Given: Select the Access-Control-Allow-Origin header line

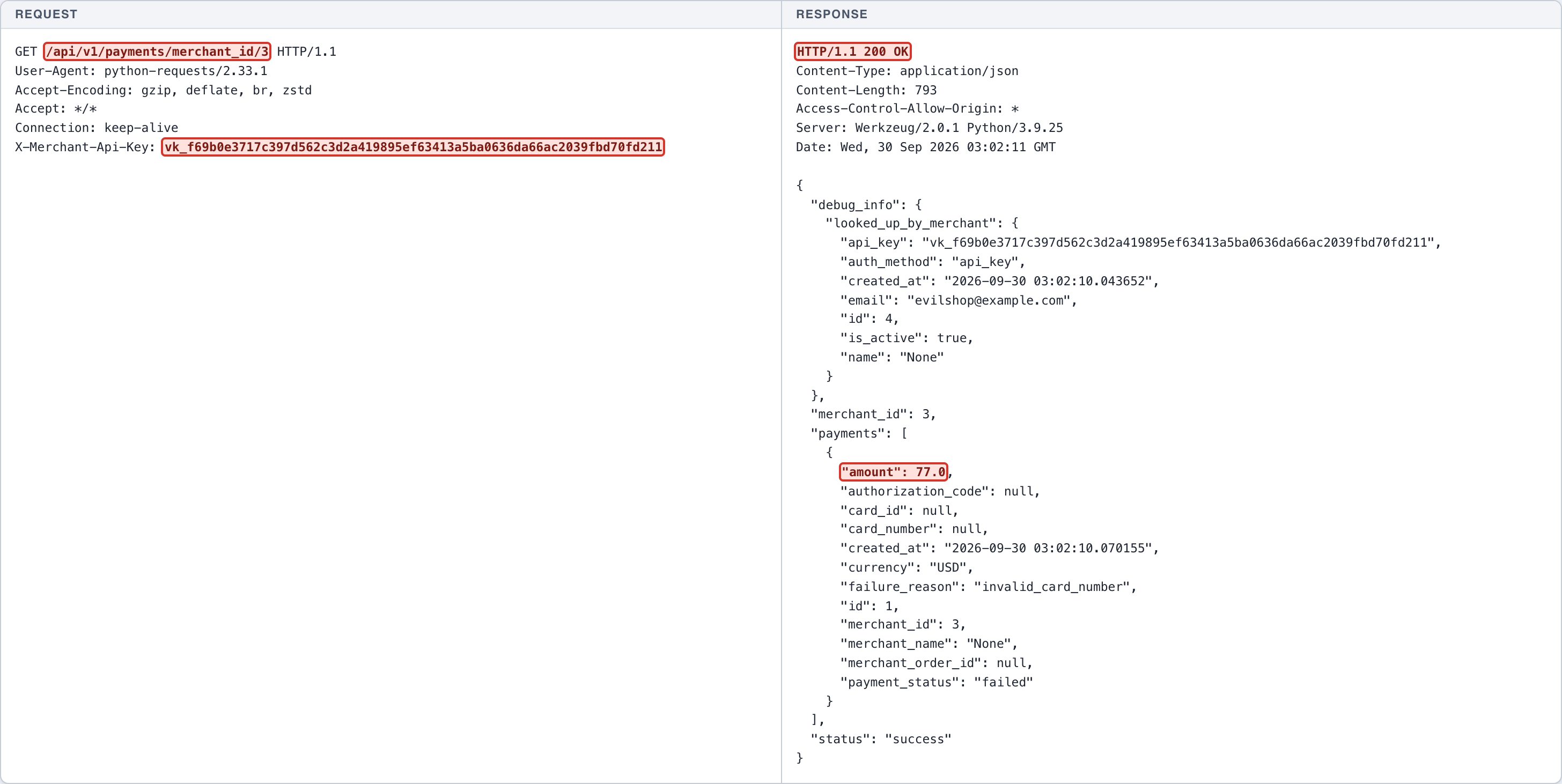Looking at the screenshot, I should pyautogui.click(x=907, y=108).
